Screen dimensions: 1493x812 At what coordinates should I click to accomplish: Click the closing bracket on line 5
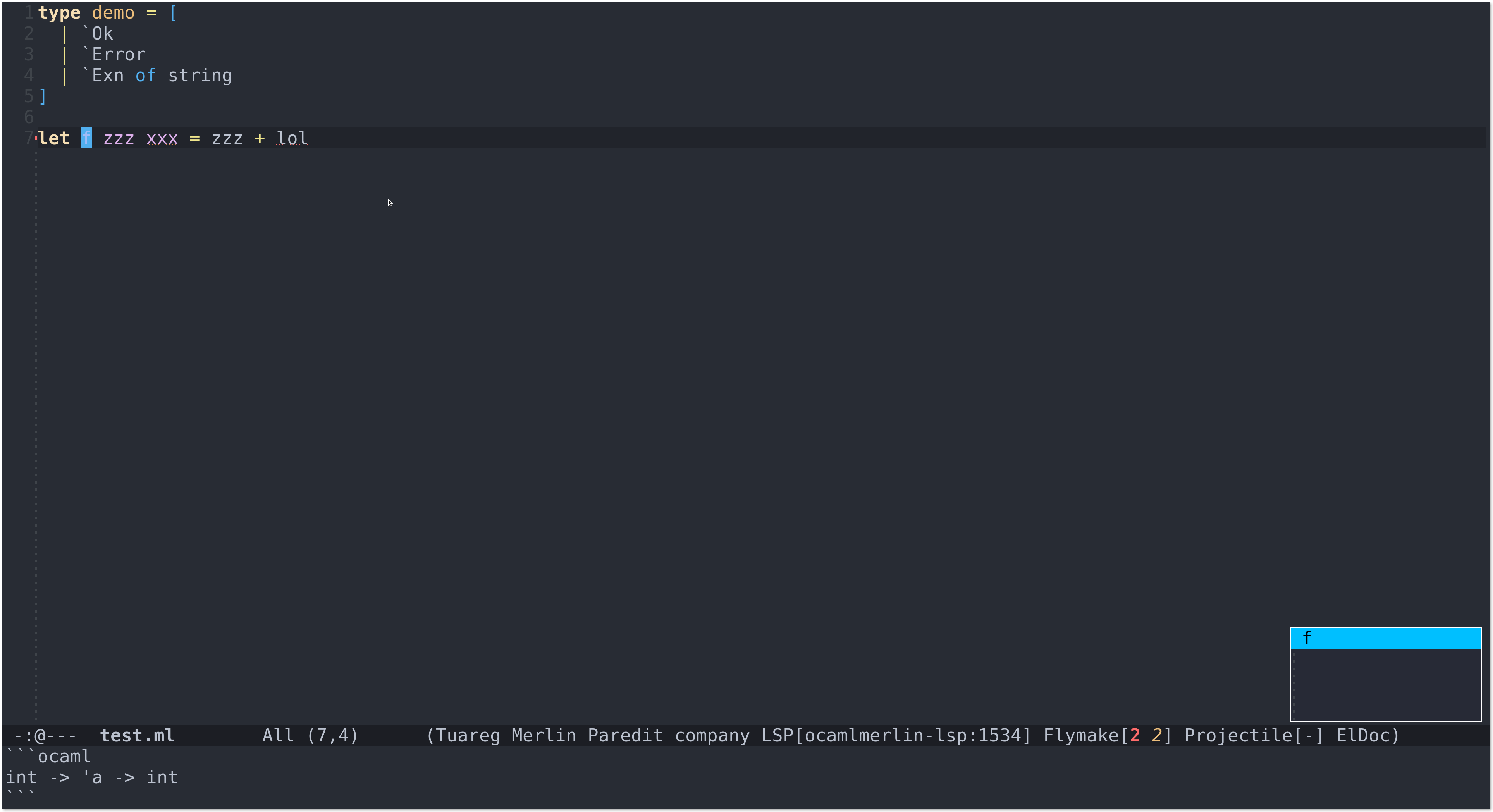click(x=42, y=96)
